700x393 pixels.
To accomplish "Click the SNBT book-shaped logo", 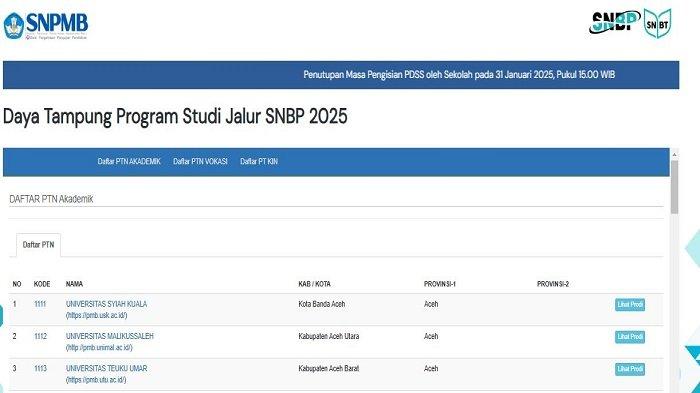I will coord(658,23).
